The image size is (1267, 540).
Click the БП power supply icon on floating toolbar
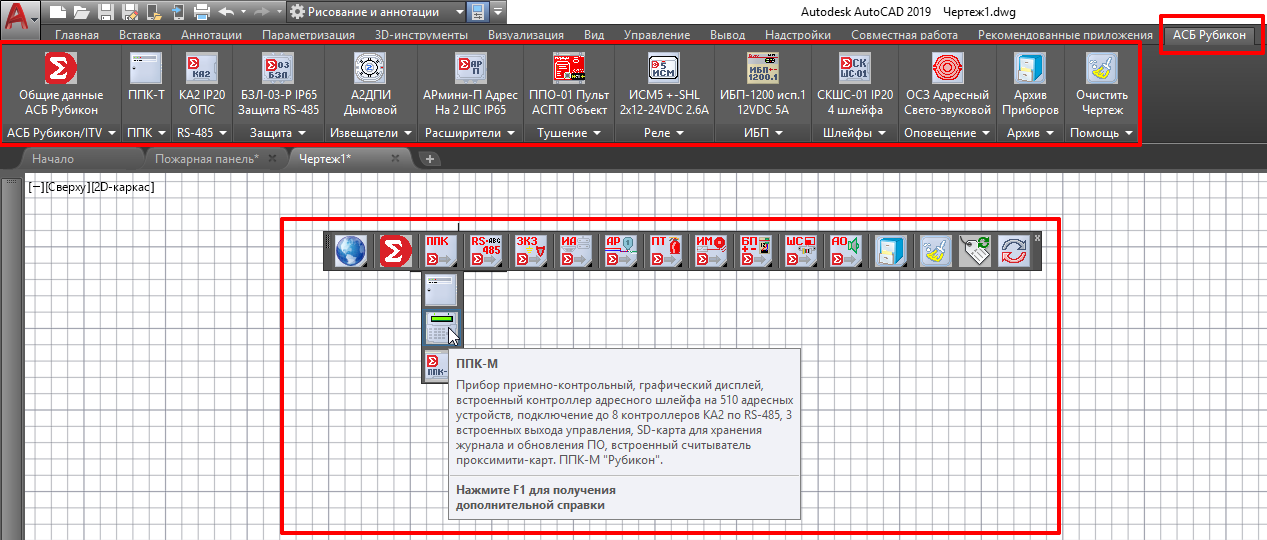tap(755, 251)
